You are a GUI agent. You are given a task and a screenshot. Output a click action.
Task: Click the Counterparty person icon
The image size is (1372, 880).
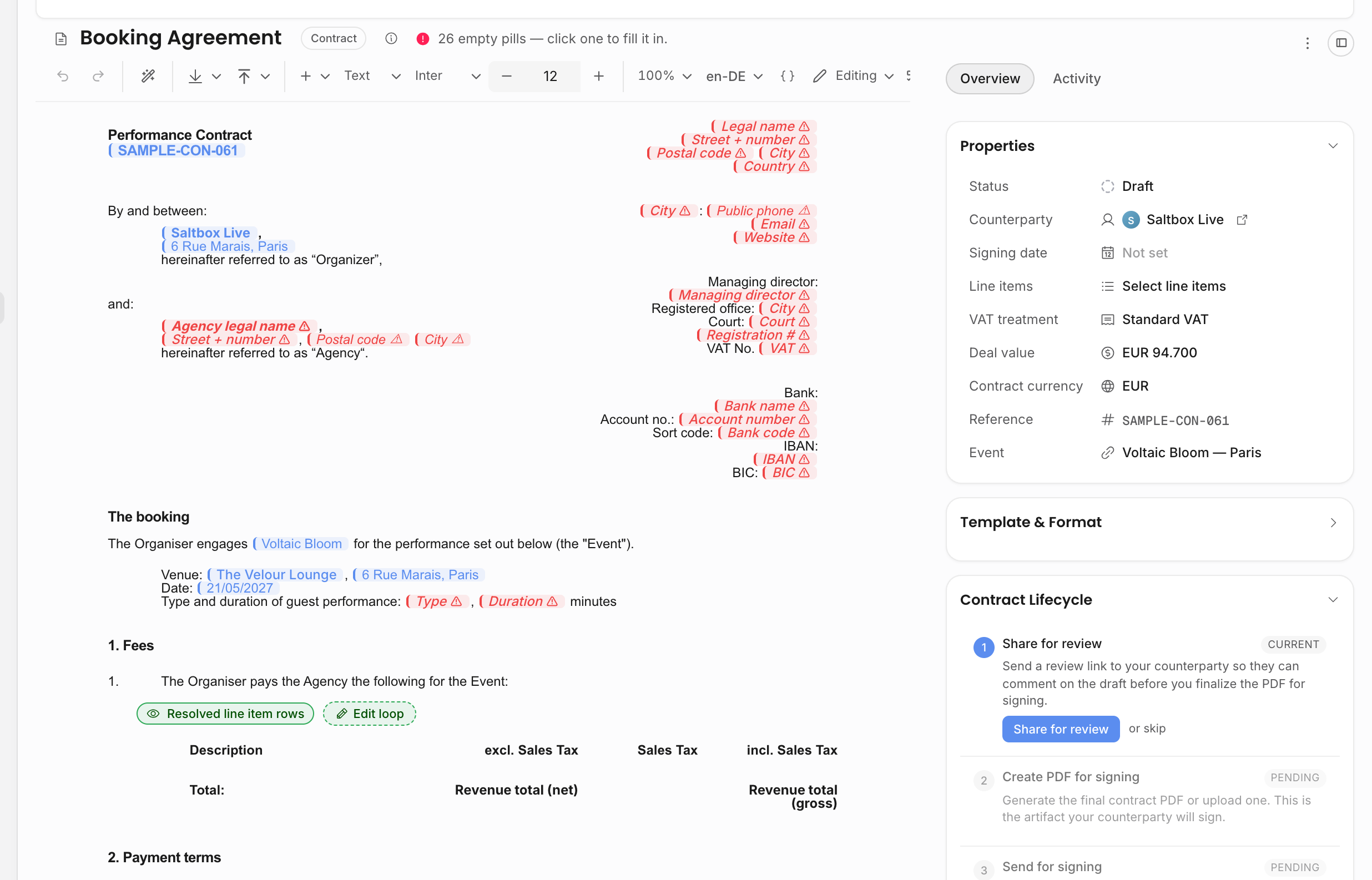coord(1107,219)
